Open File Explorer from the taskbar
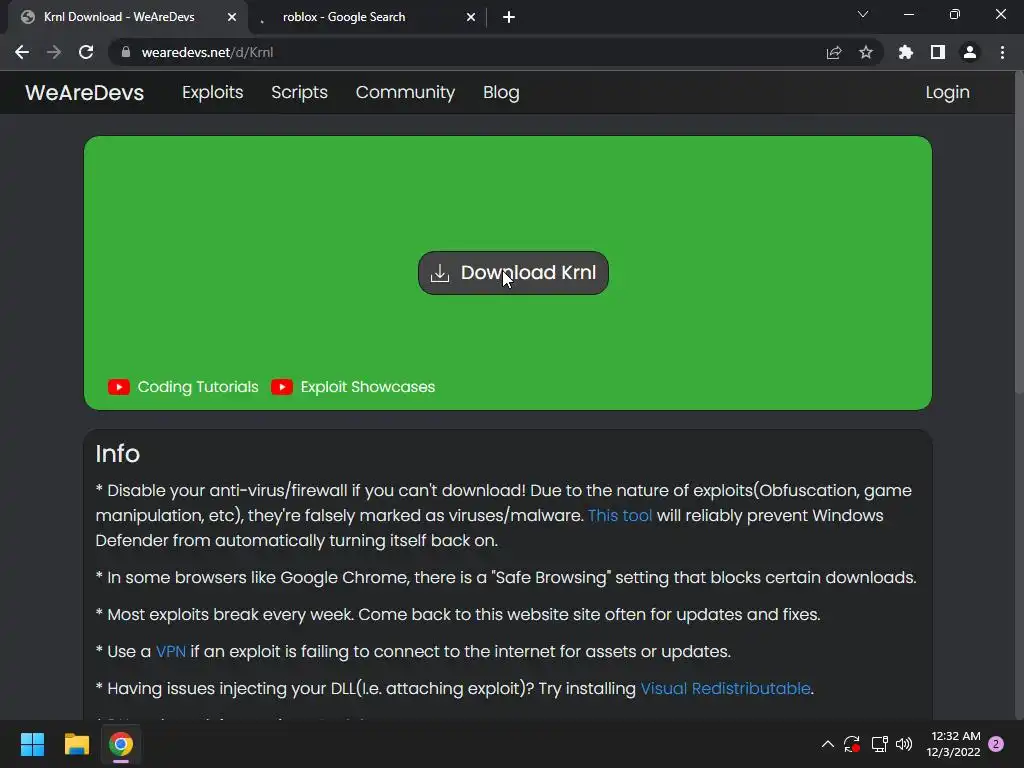The image size is (1024, 768). click(76, 744)
